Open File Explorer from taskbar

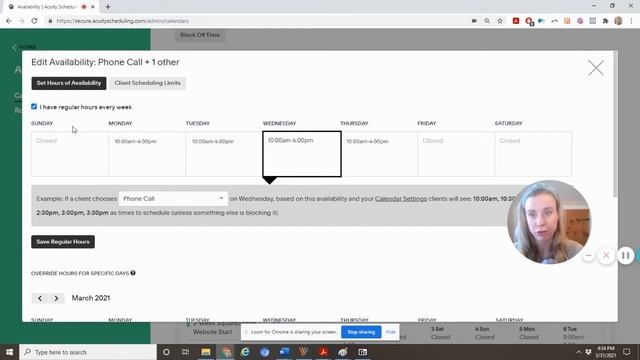coord(206,352)
